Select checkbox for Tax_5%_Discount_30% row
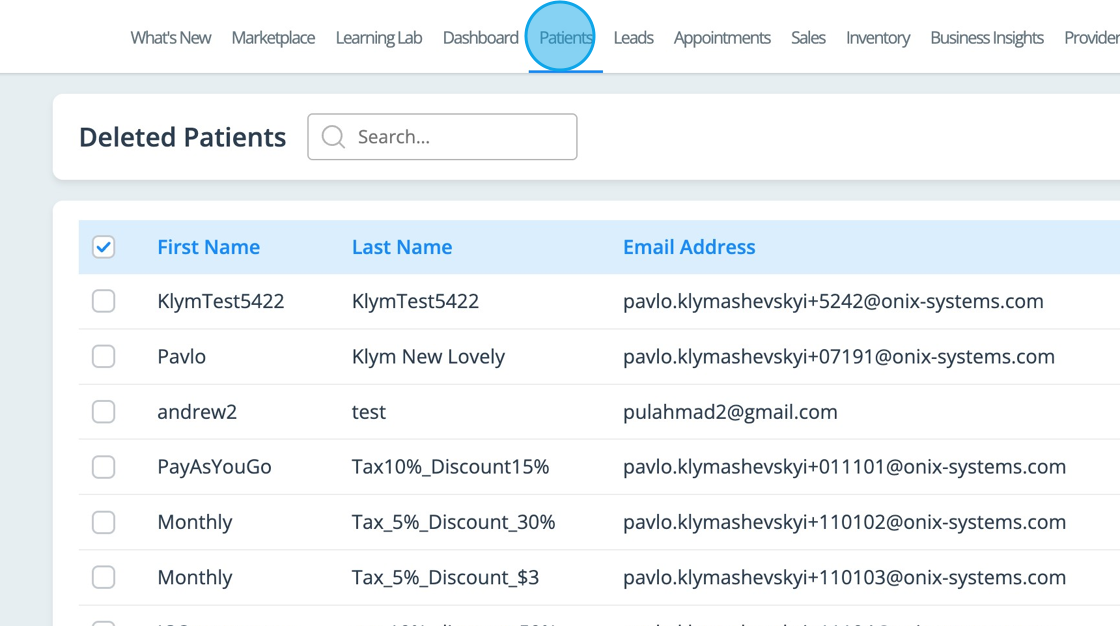Screen dimensions: 1120x626 (104, 522)
